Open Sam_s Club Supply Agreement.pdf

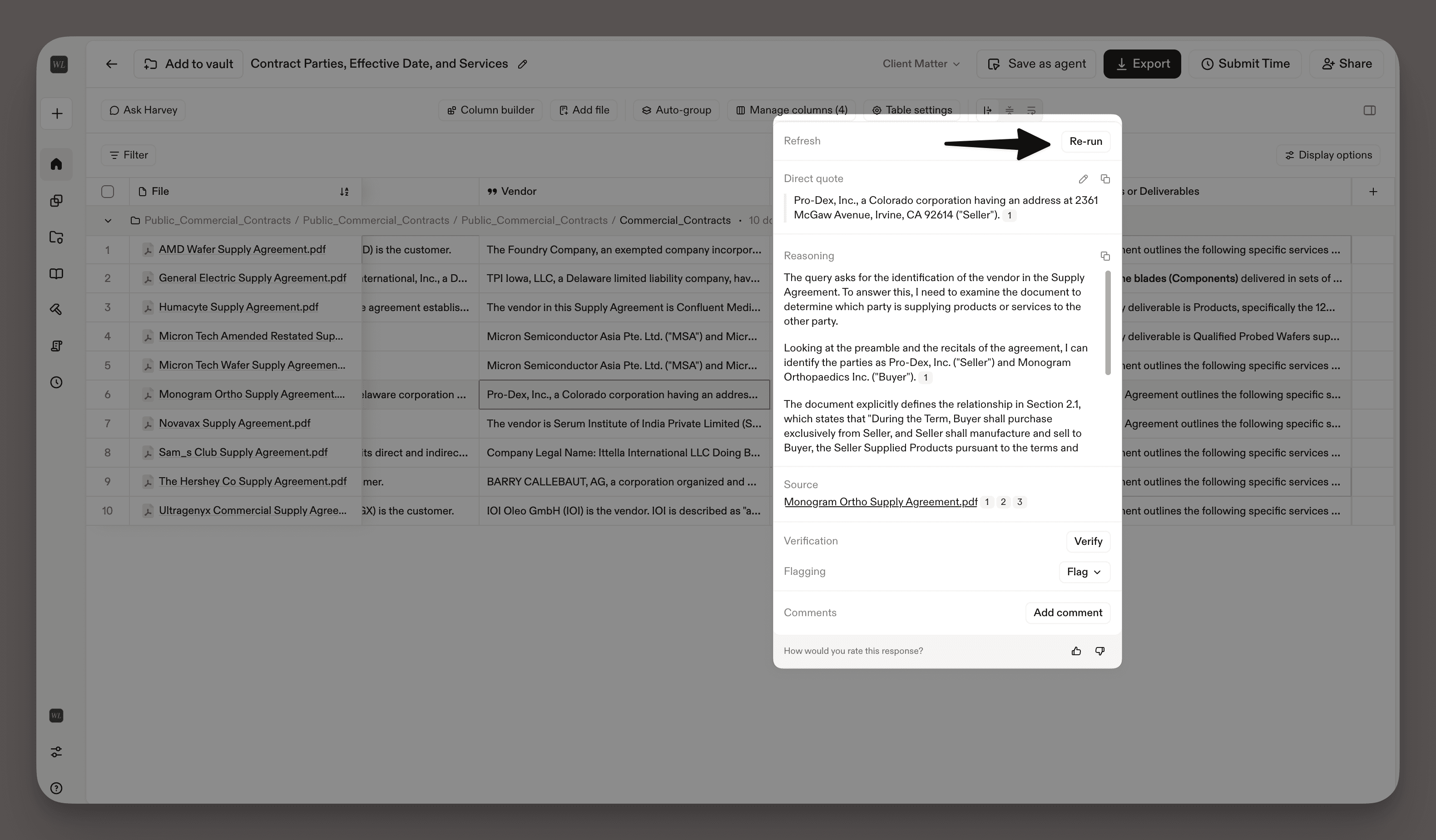tap(243, 453)
